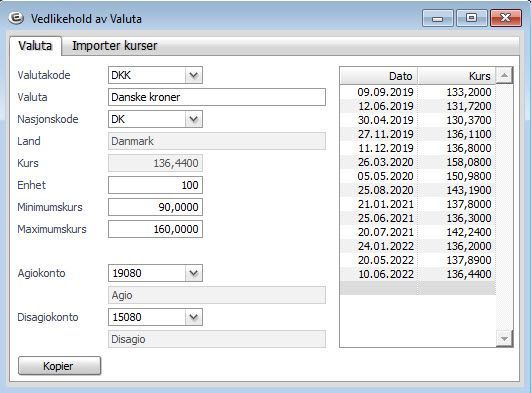Maximize the Vedlikehold av Valuta window
The image size is (531, 393).
[471, 18]
